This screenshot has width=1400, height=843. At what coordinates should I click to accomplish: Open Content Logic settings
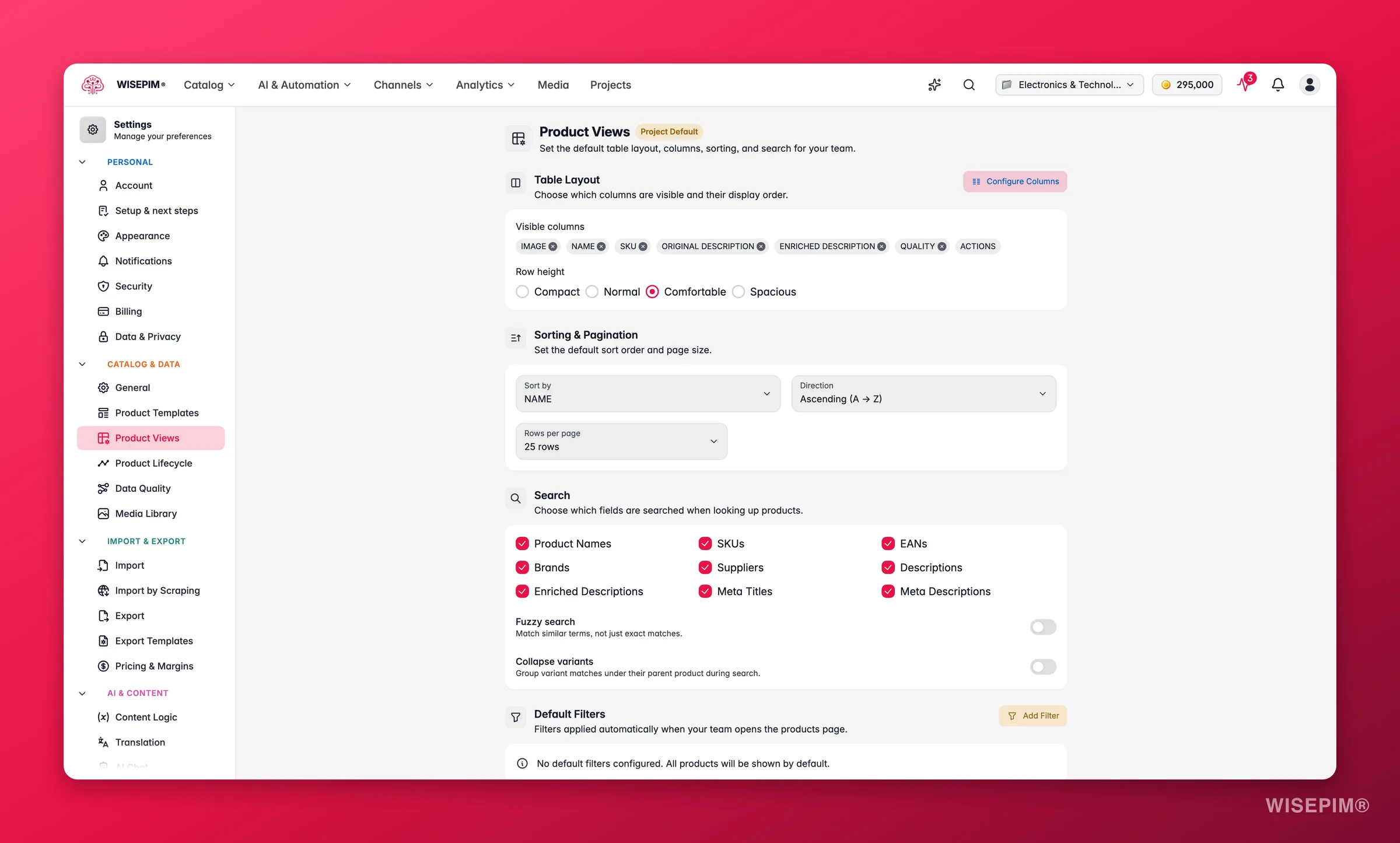(x=150, y=717)
